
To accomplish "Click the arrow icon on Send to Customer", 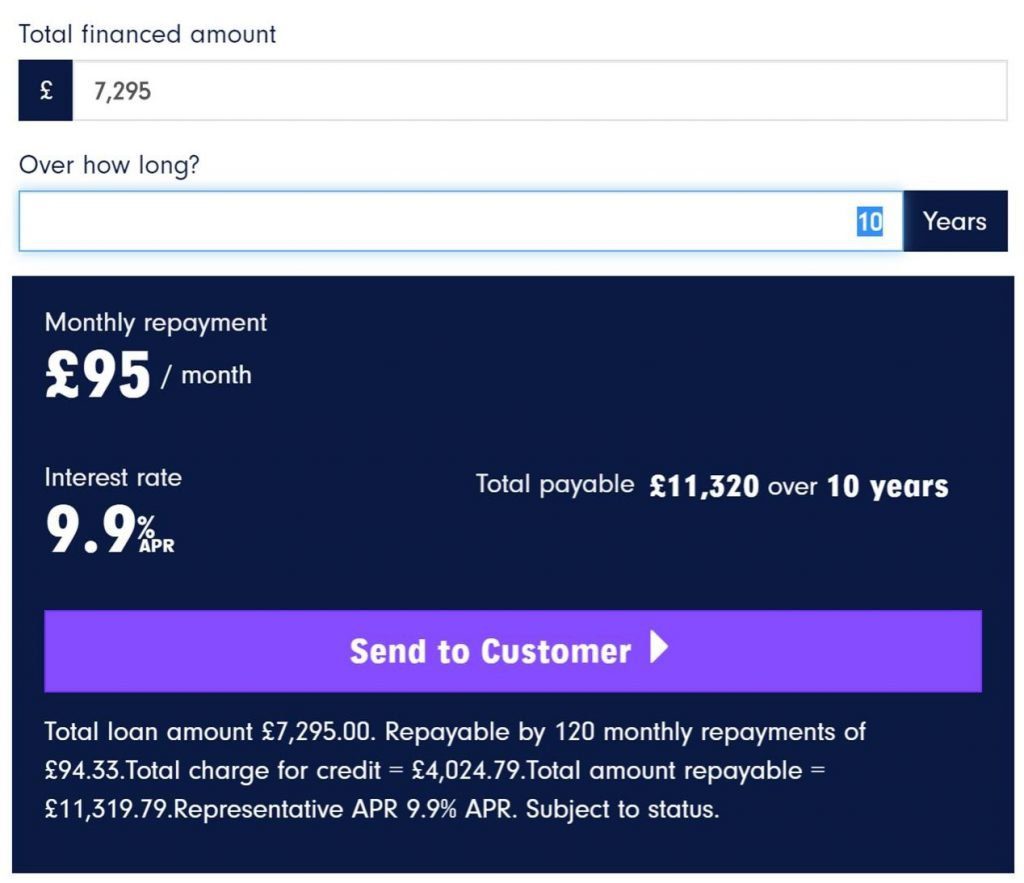I will tap(659, 647).
